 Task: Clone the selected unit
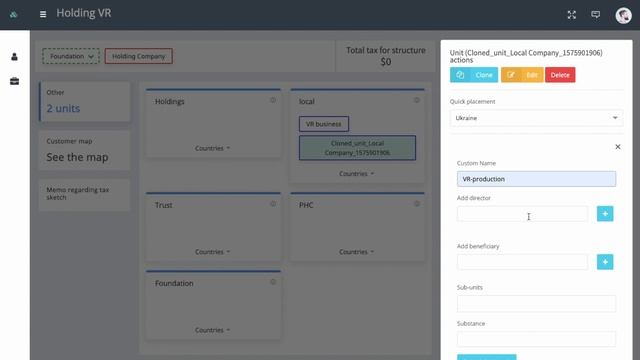tap(474, 75)
